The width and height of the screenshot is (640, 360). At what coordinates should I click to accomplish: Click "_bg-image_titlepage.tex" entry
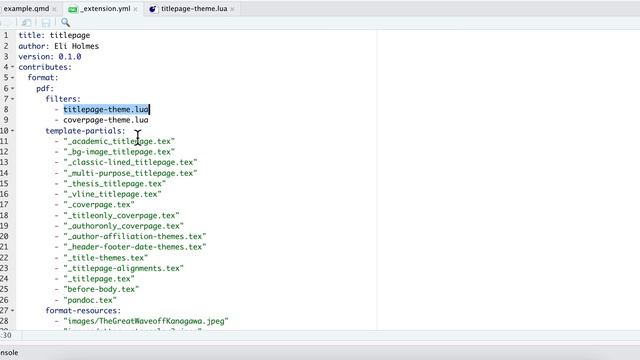tap(119, 152)
